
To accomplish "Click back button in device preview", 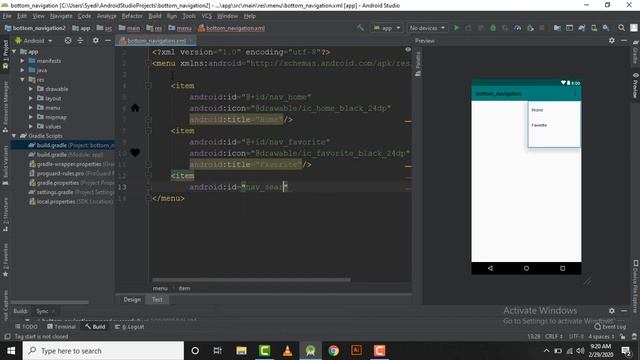I will click(490, 268).
